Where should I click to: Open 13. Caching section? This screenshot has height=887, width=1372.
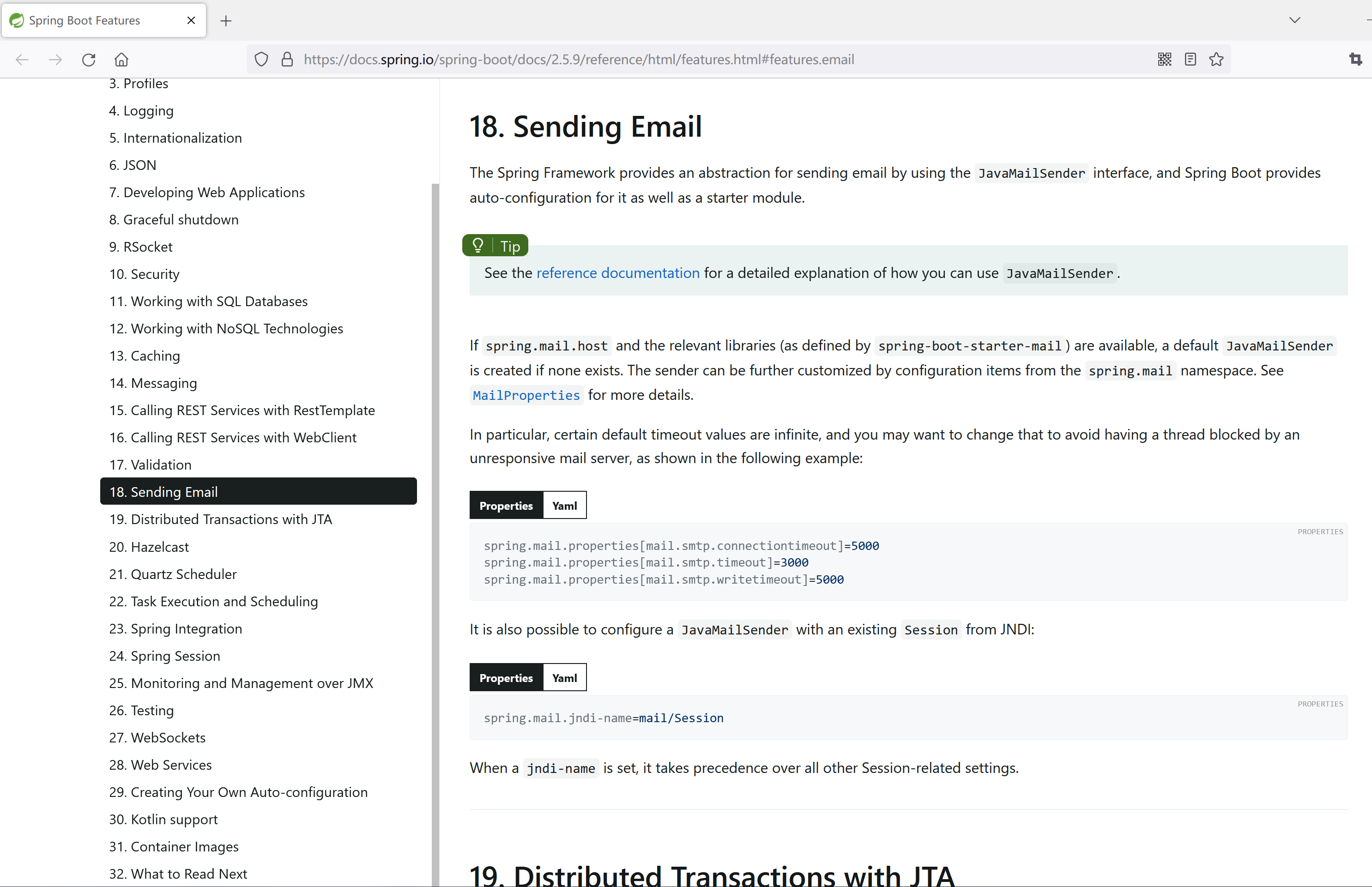[x=145, y=356]
